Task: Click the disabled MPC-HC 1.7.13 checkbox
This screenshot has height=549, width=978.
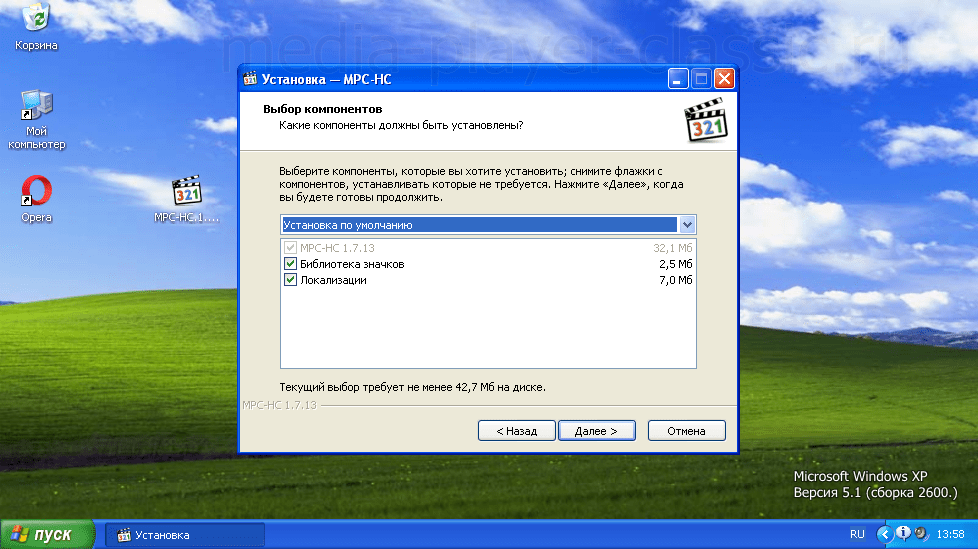Action: pos(290,248)
